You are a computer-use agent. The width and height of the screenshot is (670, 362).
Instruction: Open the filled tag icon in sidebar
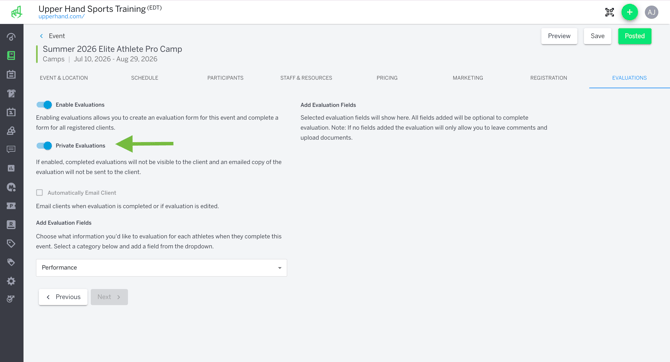click(x=11, y=262)
